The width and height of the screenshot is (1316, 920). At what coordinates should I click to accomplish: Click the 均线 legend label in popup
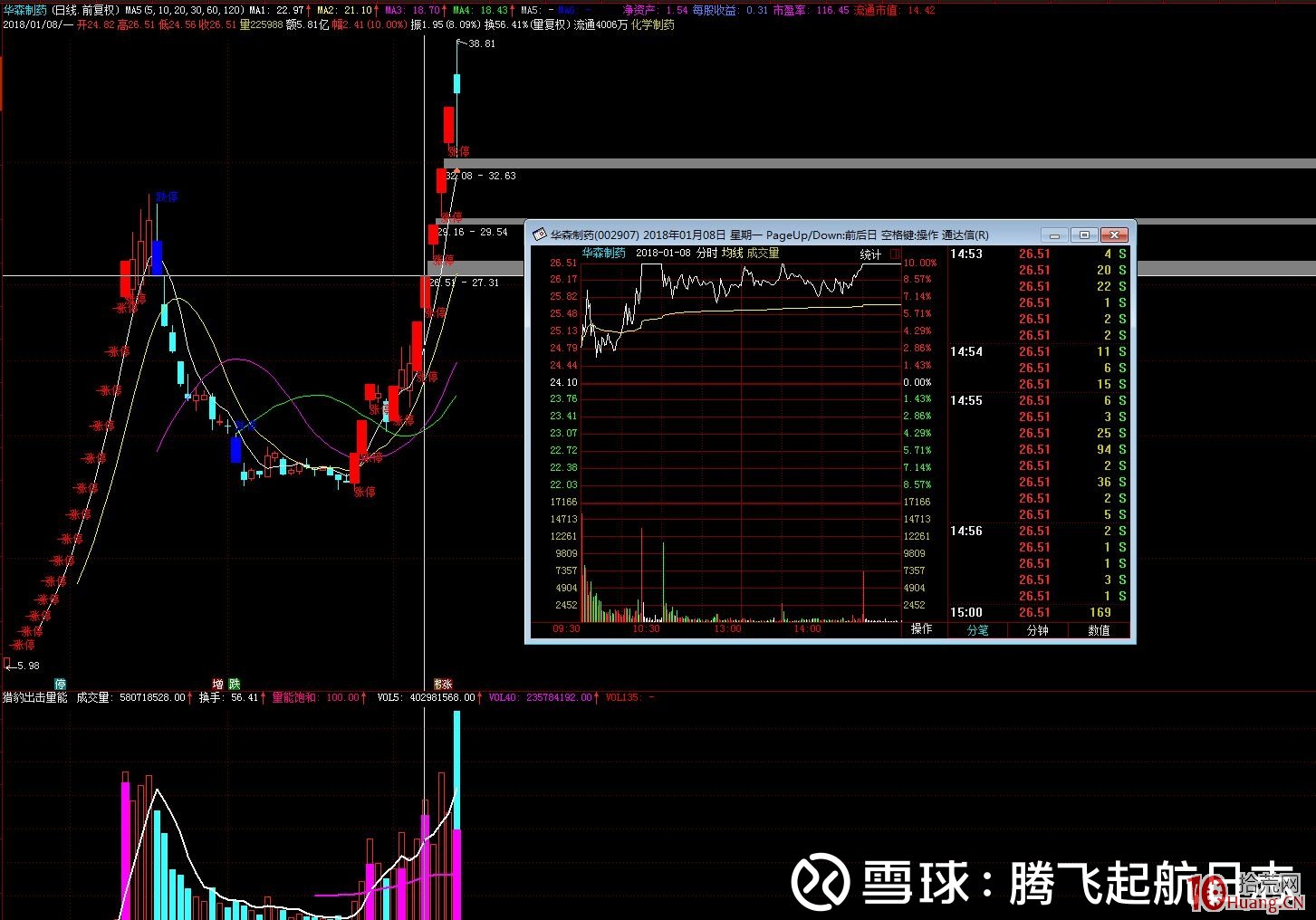(x=732, y=254)
